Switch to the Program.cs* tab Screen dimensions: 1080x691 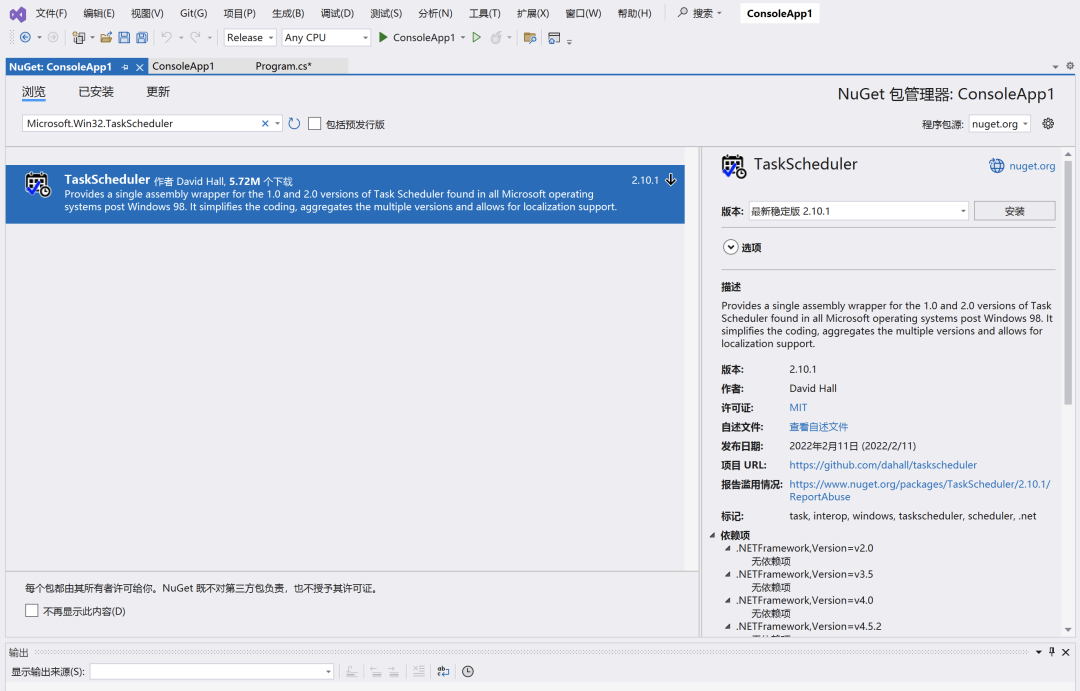coord(284,66)
